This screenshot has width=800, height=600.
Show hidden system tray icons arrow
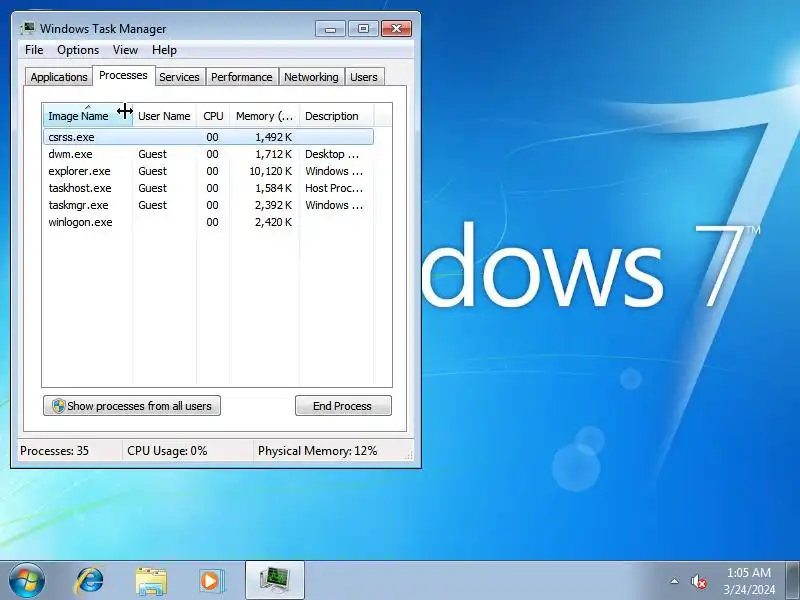tap(674, 581)
